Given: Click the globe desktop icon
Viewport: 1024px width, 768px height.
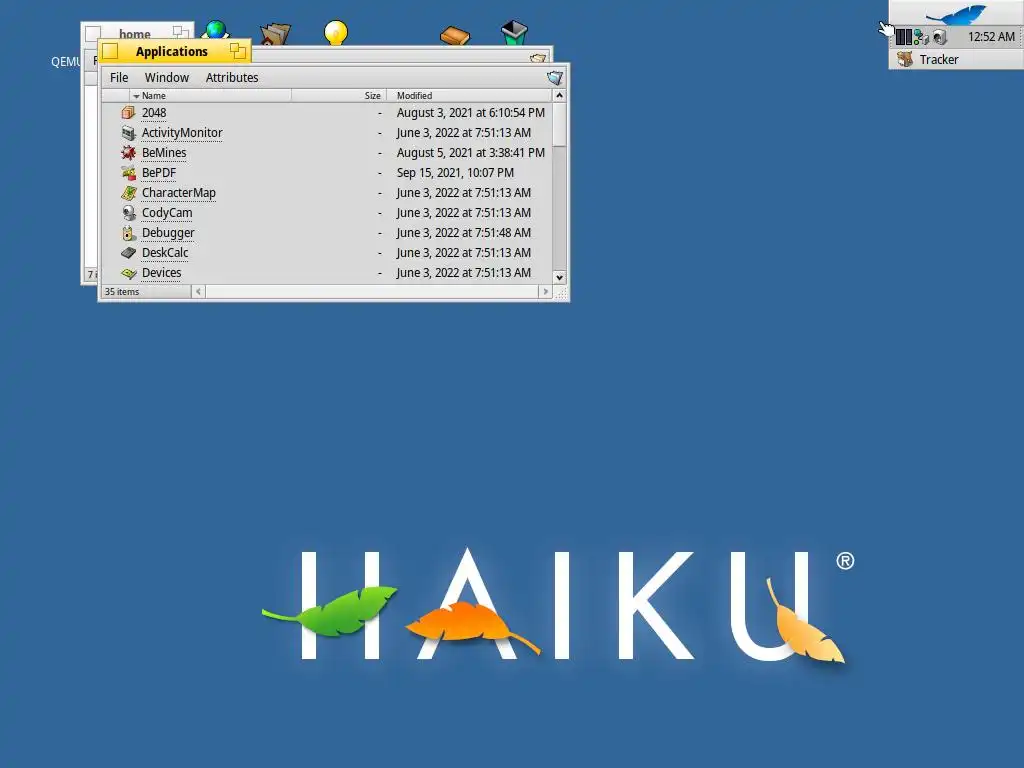Looking at the screenshot, I should point(216,30).
